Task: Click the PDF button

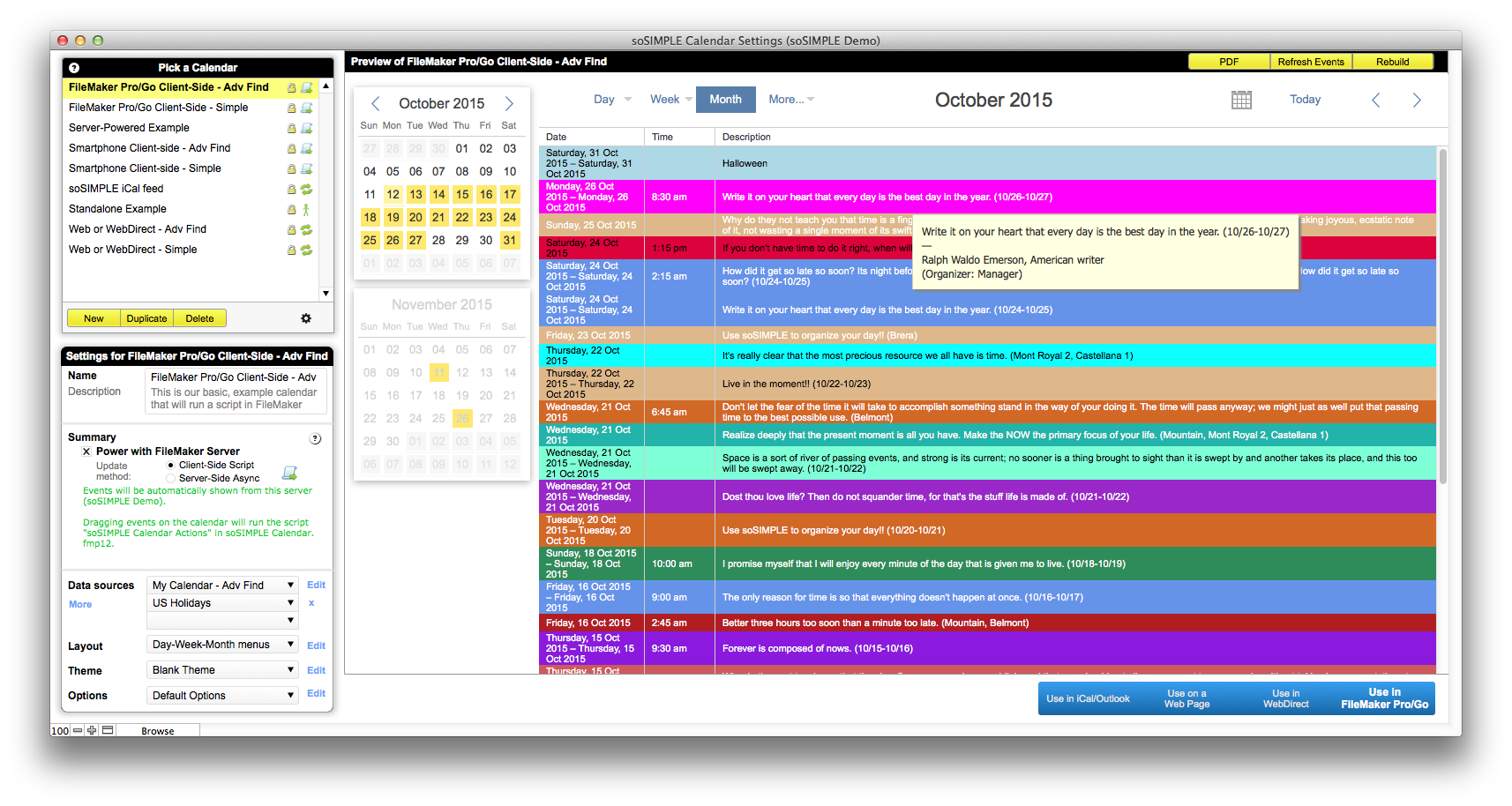Action: coord(1229,62)
